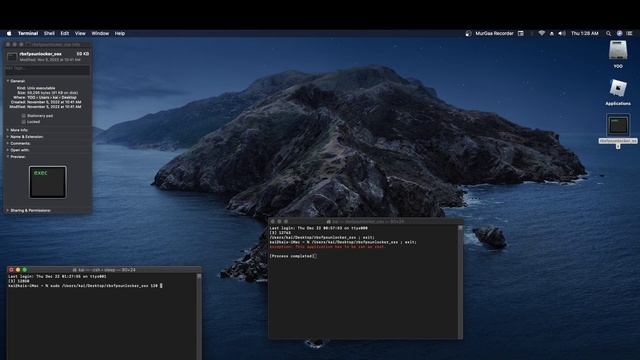This screenshot has height=360, width=640.
Task: Click the MurGaa Recorder headphone icon
Action: (468, 33)
